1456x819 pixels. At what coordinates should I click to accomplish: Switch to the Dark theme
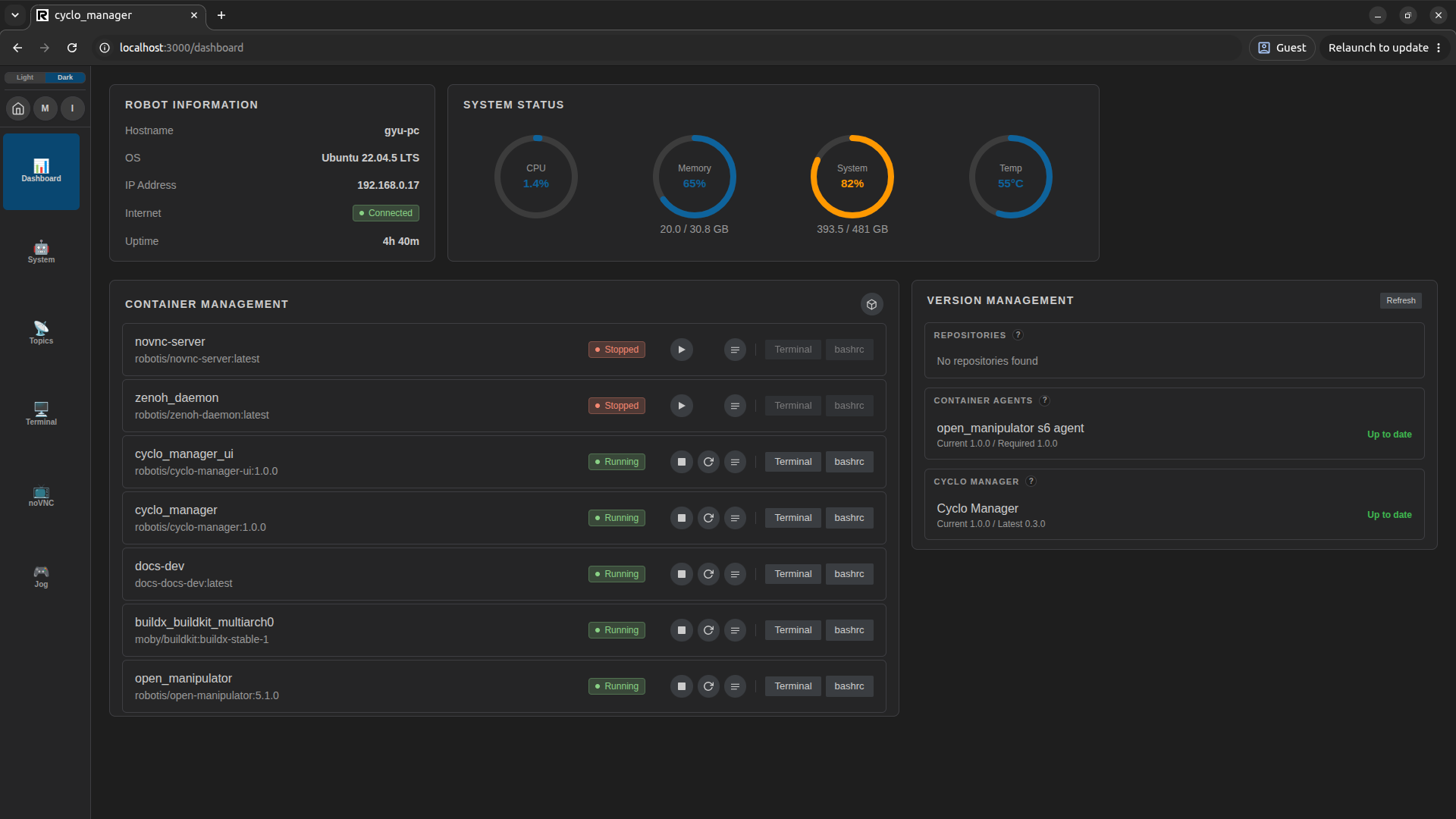(x=65, y=77)
